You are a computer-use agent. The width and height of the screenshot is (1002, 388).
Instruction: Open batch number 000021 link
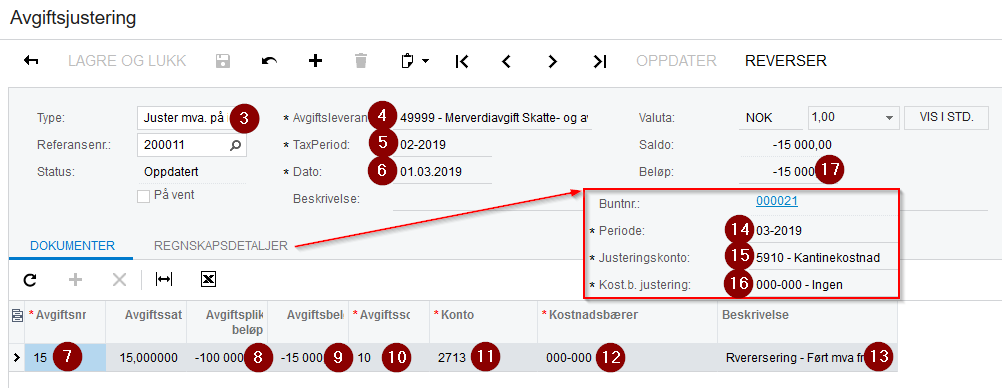point(776,201)
